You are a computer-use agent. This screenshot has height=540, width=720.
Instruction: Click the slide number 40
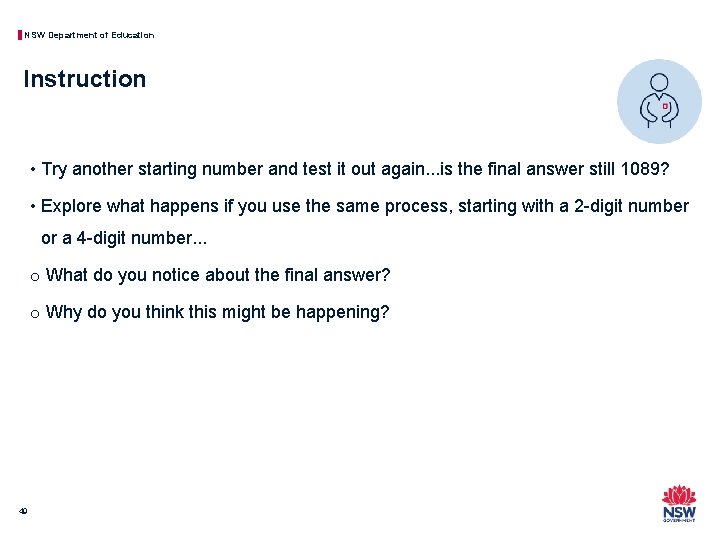(23, 511)
